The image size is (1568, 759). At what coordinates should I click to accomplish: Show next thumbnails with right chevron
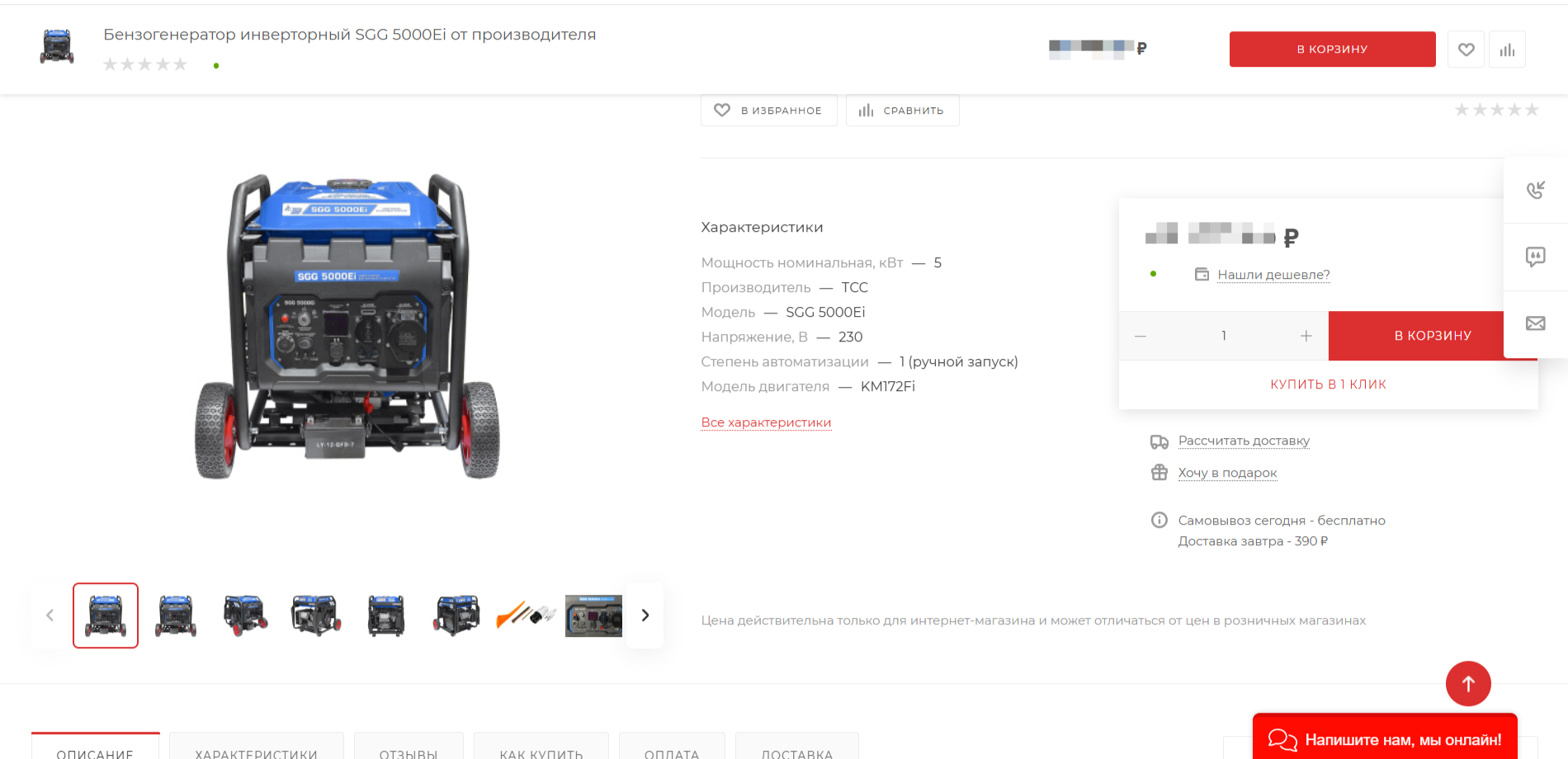pos(645,615)
